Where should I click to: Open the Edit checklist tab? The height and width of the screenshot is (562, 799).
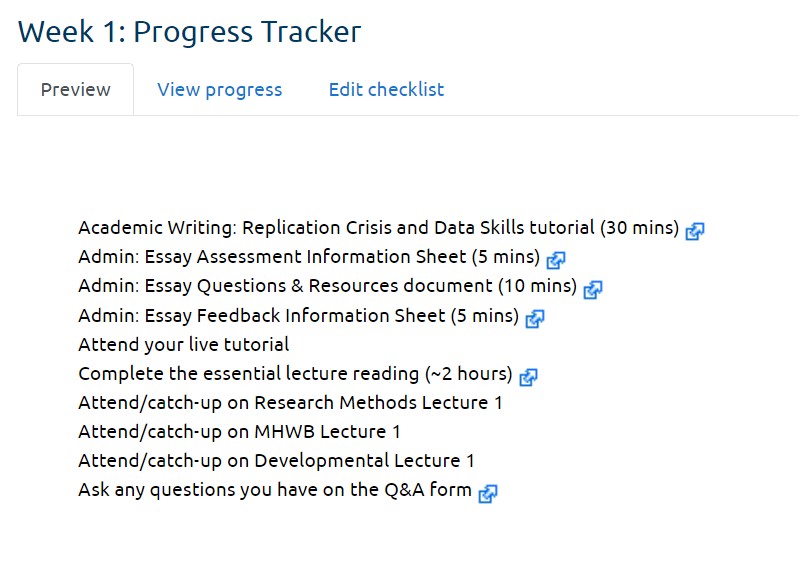(386, 90)
